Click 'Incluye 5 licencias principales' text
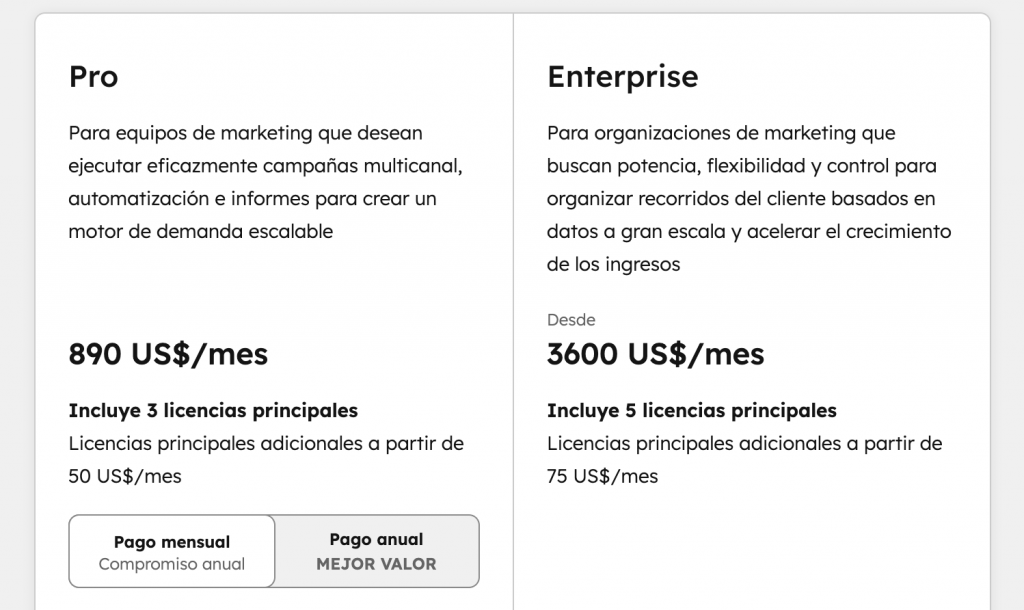Screen dimensions: 1024x610 coord(691,410)
